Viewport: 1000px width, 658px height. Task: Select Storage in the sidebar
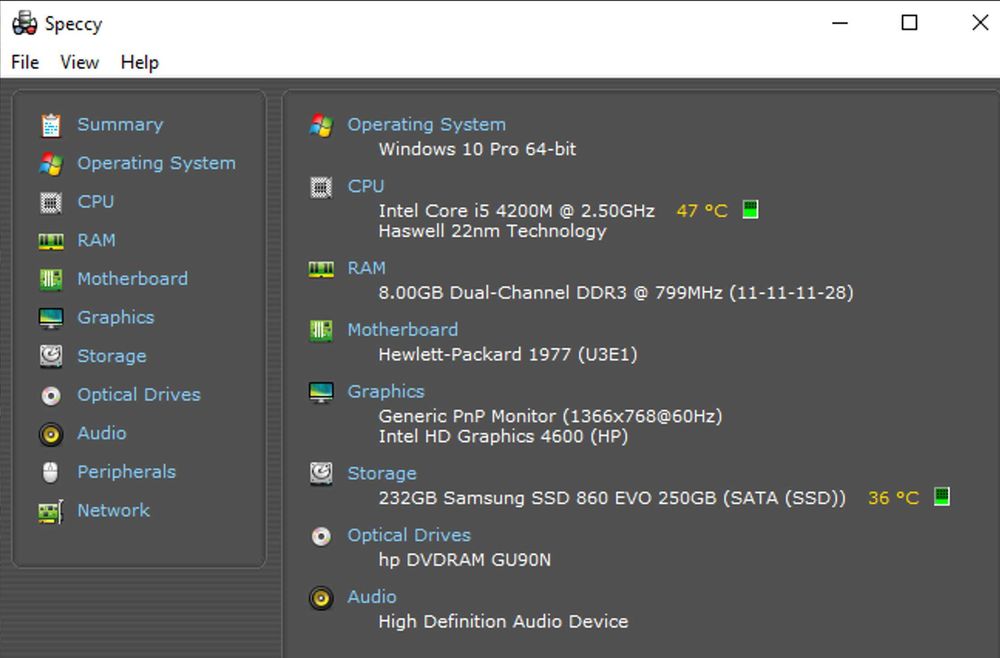pyautogui.click(x=112, y=356)
